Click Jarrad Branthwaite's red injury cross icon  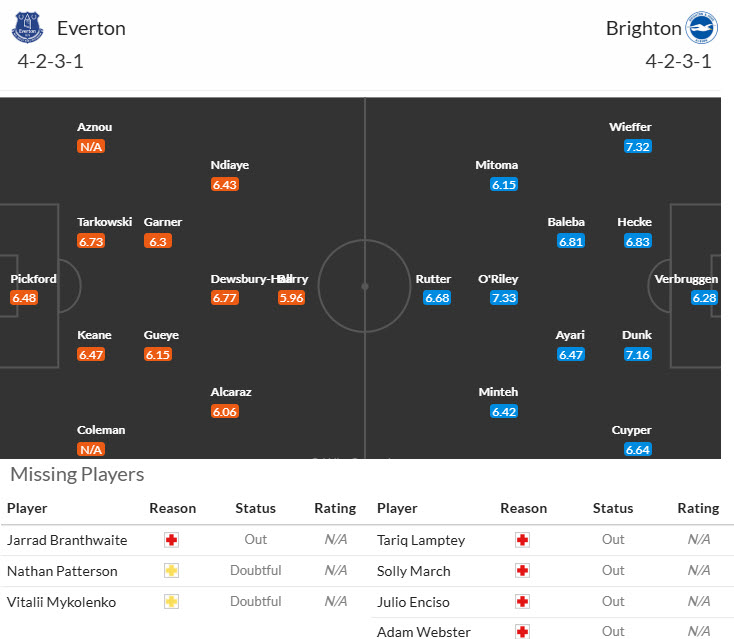coord(172,540)
